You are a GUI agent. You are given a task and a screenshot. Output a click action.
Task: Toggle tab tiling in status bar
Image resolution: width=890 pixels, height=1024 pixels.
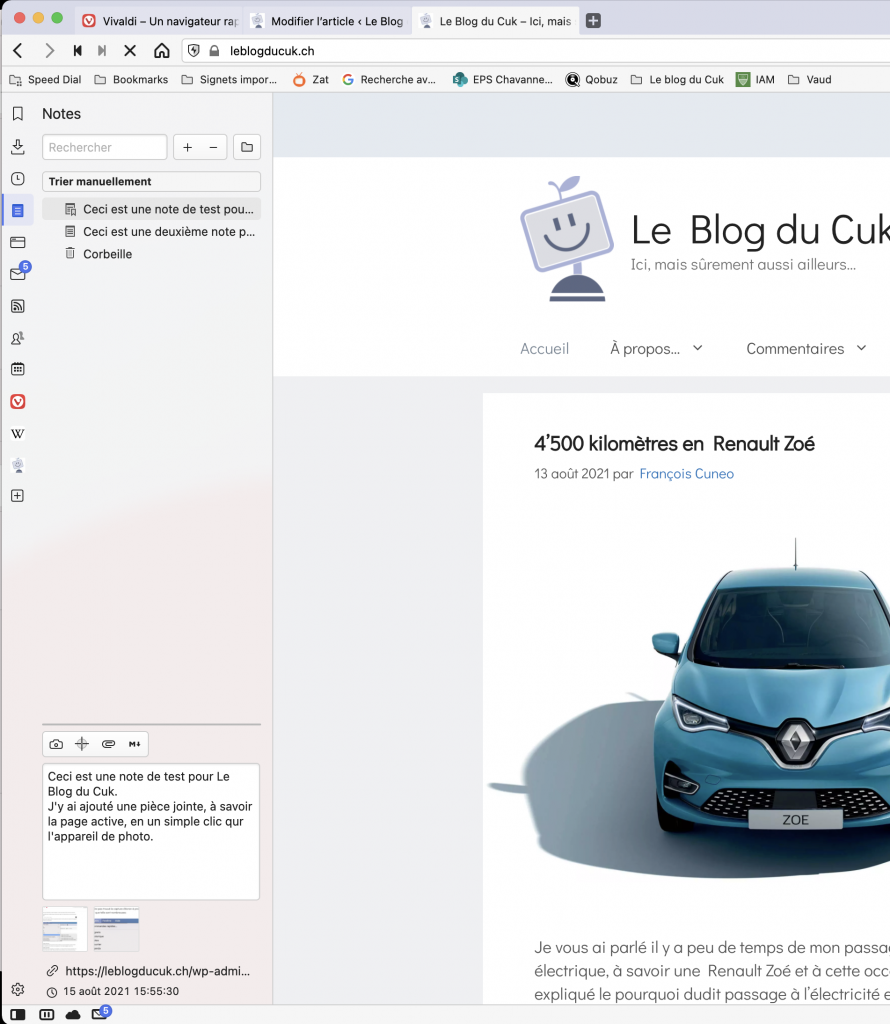point(46,1014)
